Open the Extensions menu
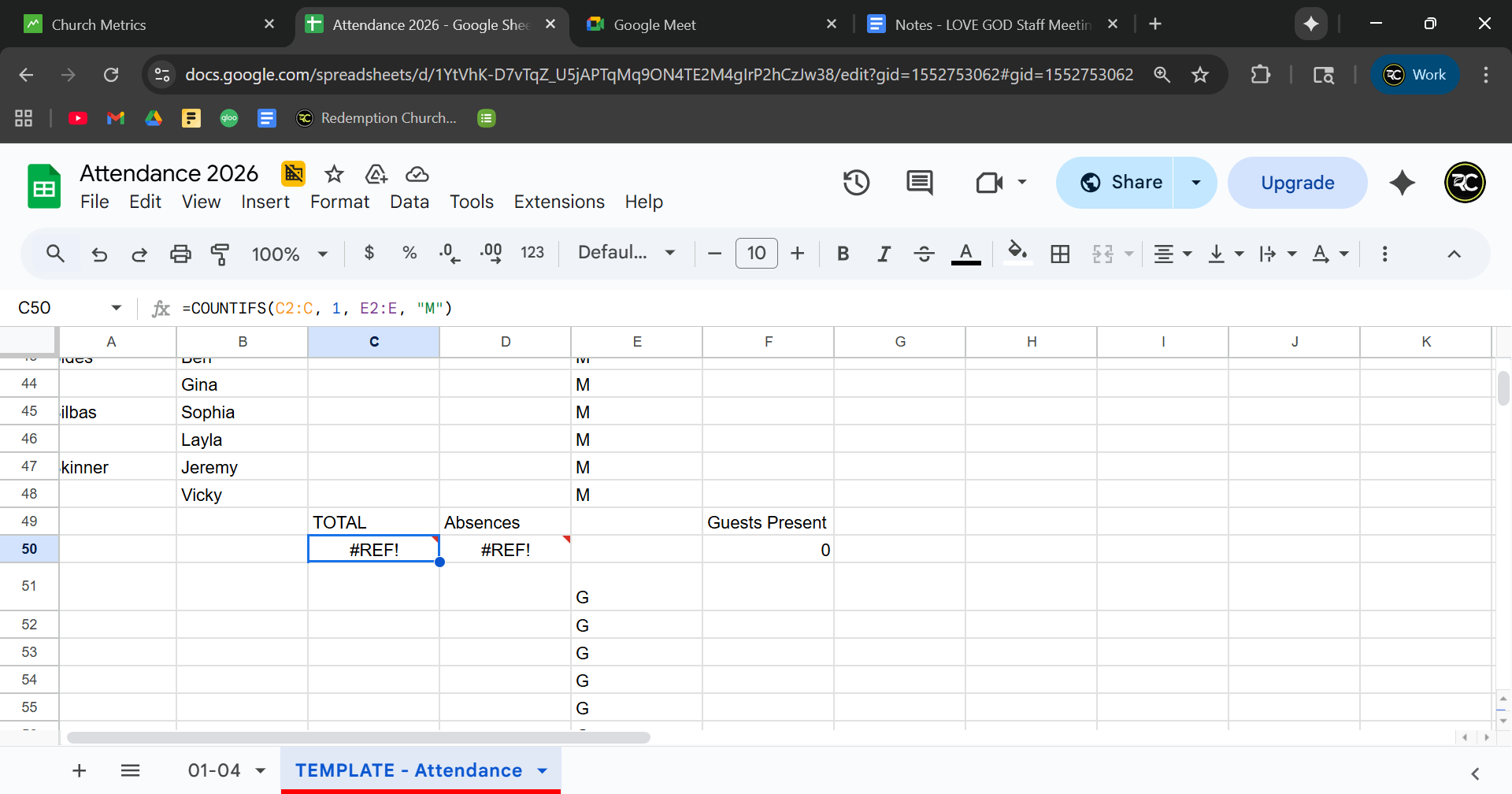Screen dimensions: 1512x794 [558, 202]
